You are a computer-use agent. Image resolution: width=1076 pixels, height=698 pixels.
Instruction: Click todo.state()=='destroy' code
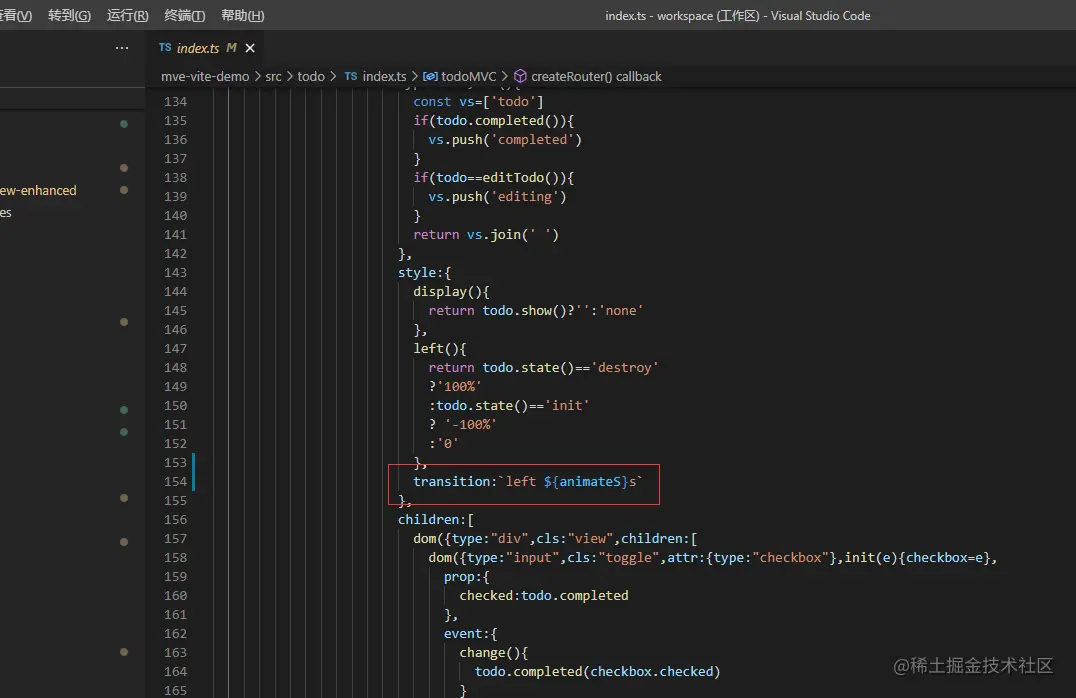570,368
